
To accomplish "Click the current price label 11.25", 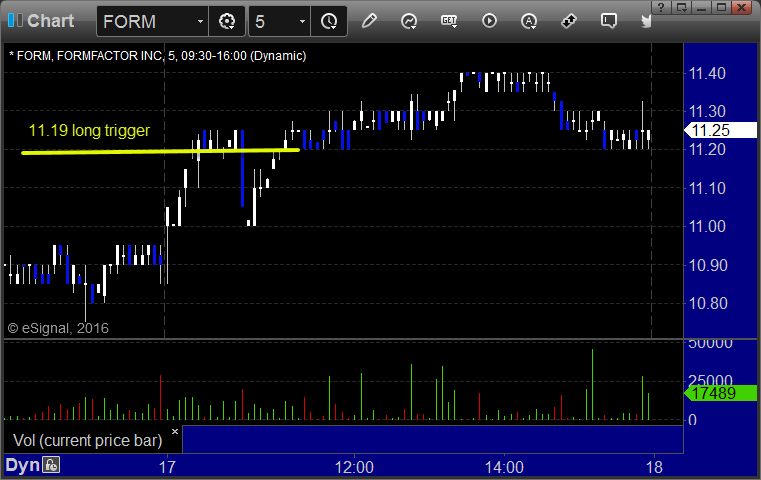I will click(x=720, y=130).
